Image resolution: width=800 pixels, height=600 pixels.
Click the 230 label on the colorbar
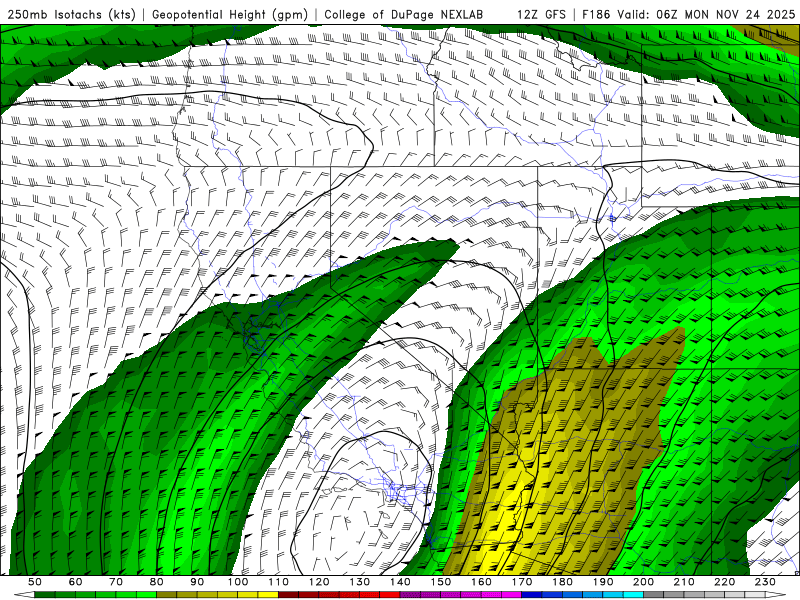765,582
